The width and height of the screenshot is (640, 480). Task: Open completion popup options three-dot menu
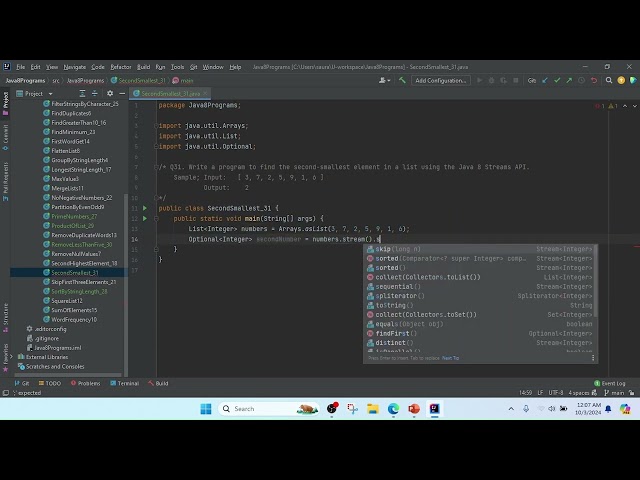pyautogui.click(x=593, y=358)
